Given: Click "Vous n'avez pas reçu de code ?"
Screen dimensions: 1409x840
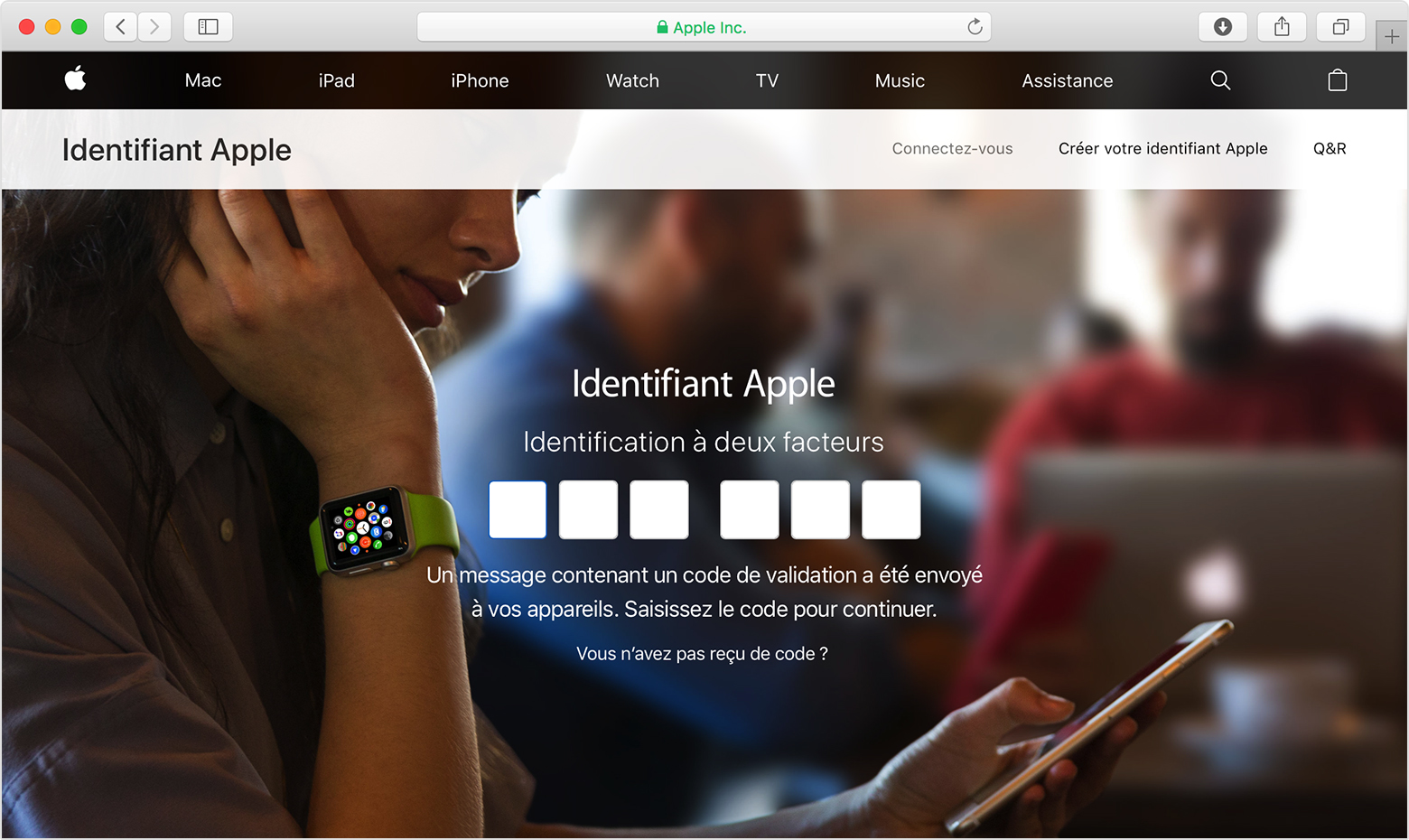Looking at the screenshot, I should click(x=702, y=654).
